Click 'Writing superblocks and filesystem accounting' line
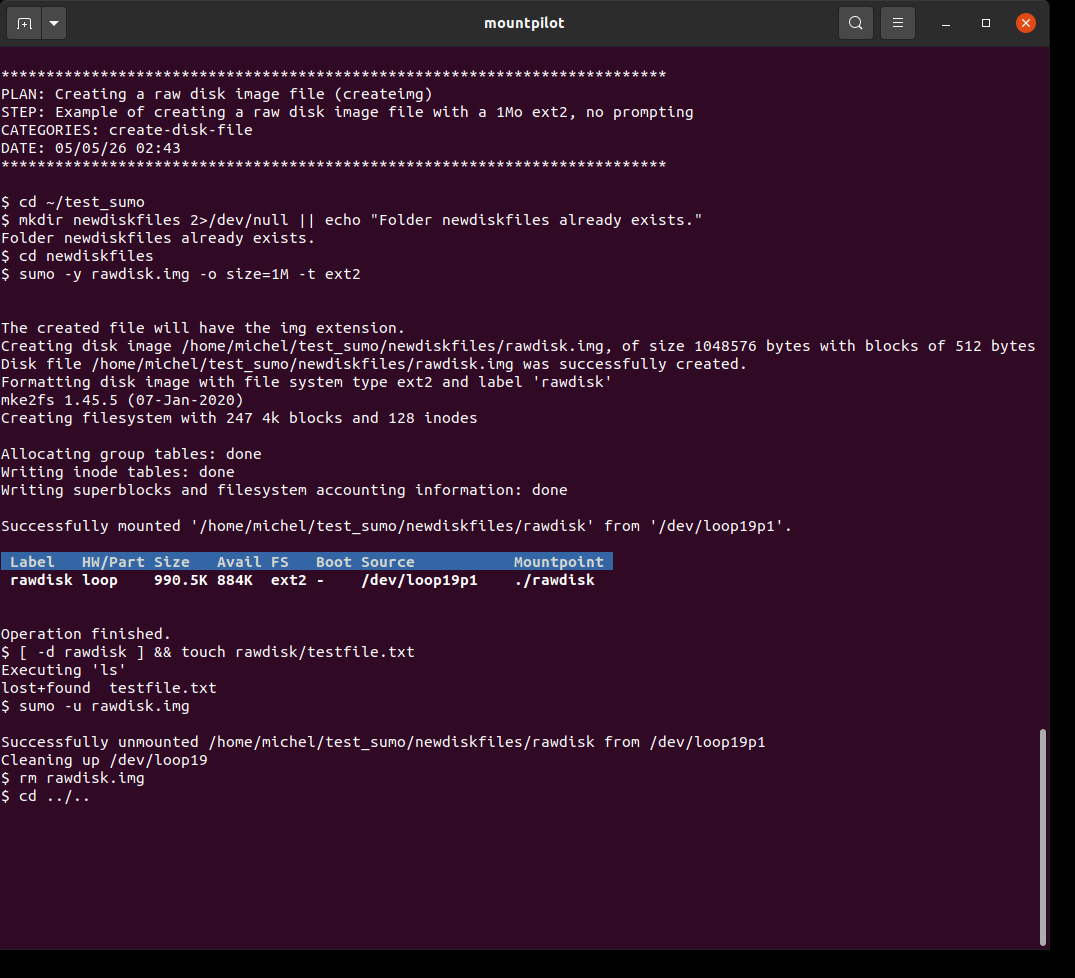 pos(284,490)
